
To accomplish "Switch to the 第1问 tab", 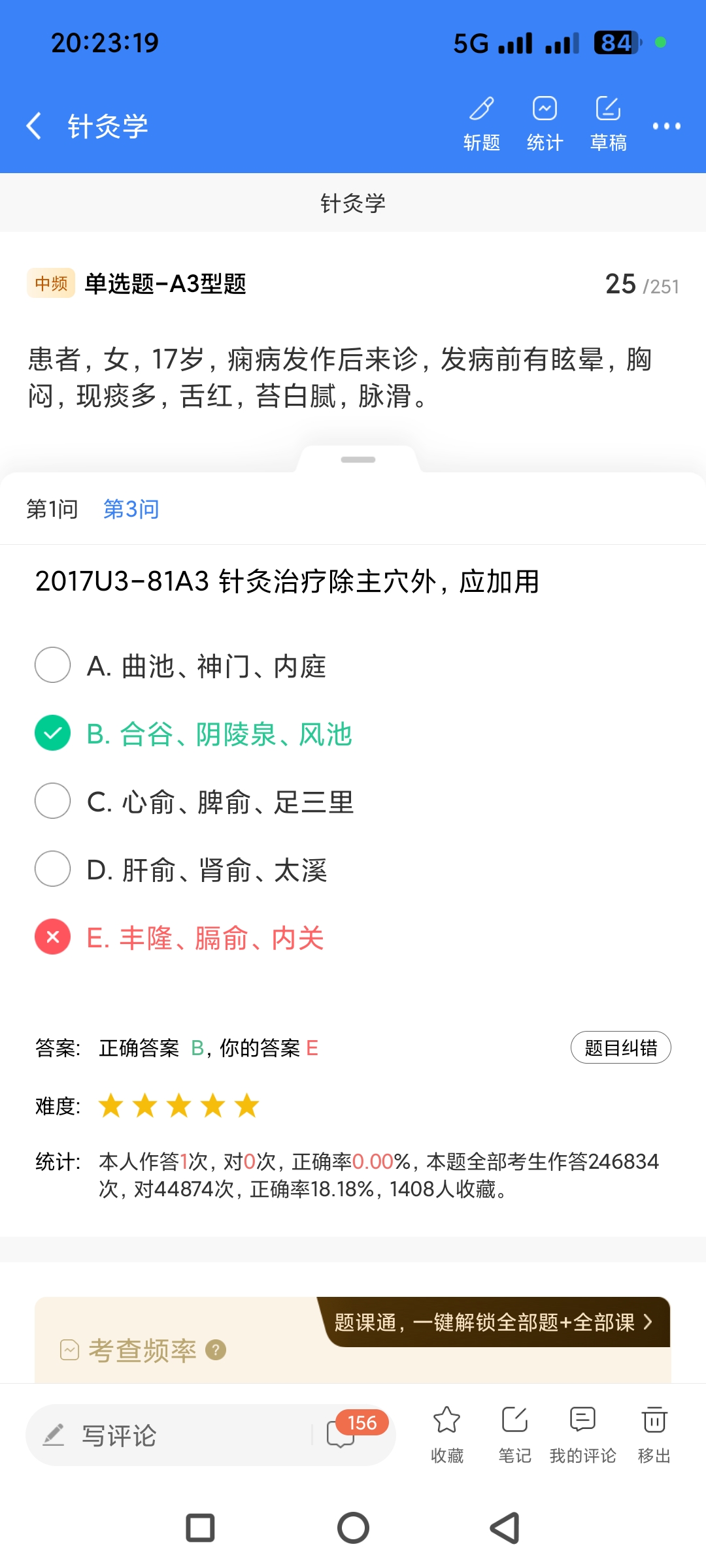I will [52, 509].
